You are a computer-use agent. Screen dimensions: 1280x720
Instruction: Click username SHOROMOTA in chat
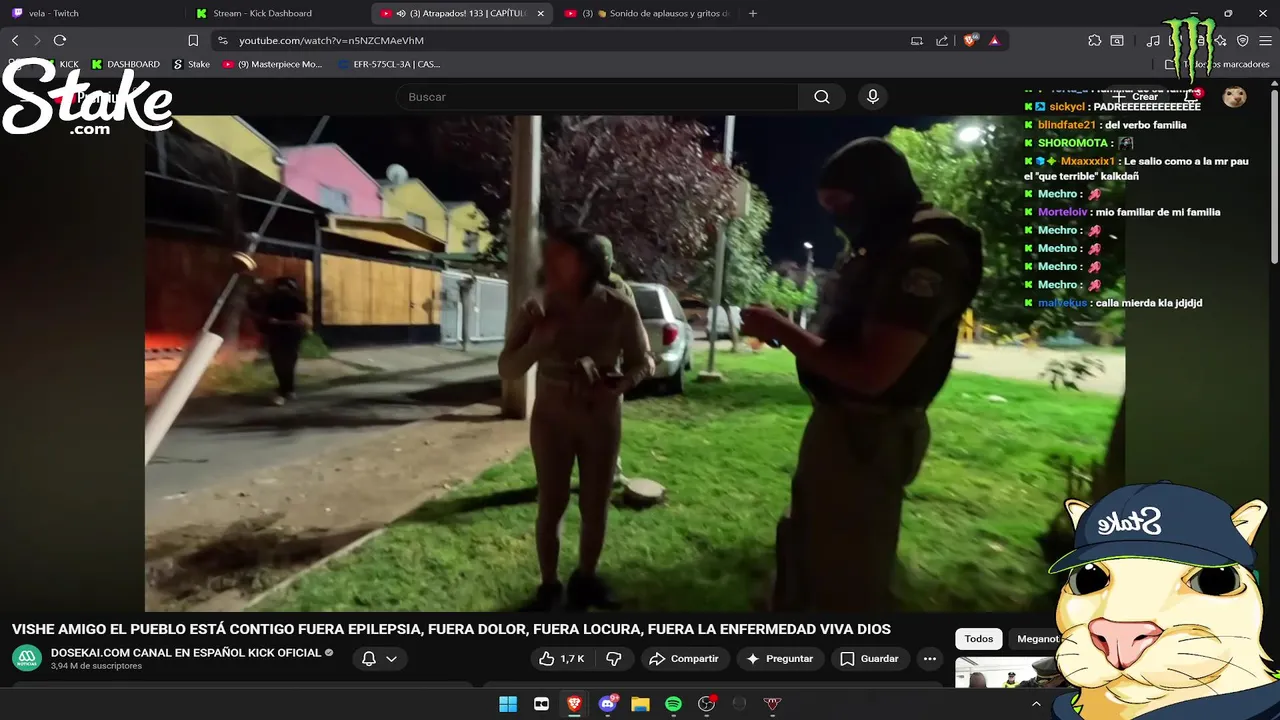pos(1072,143)
